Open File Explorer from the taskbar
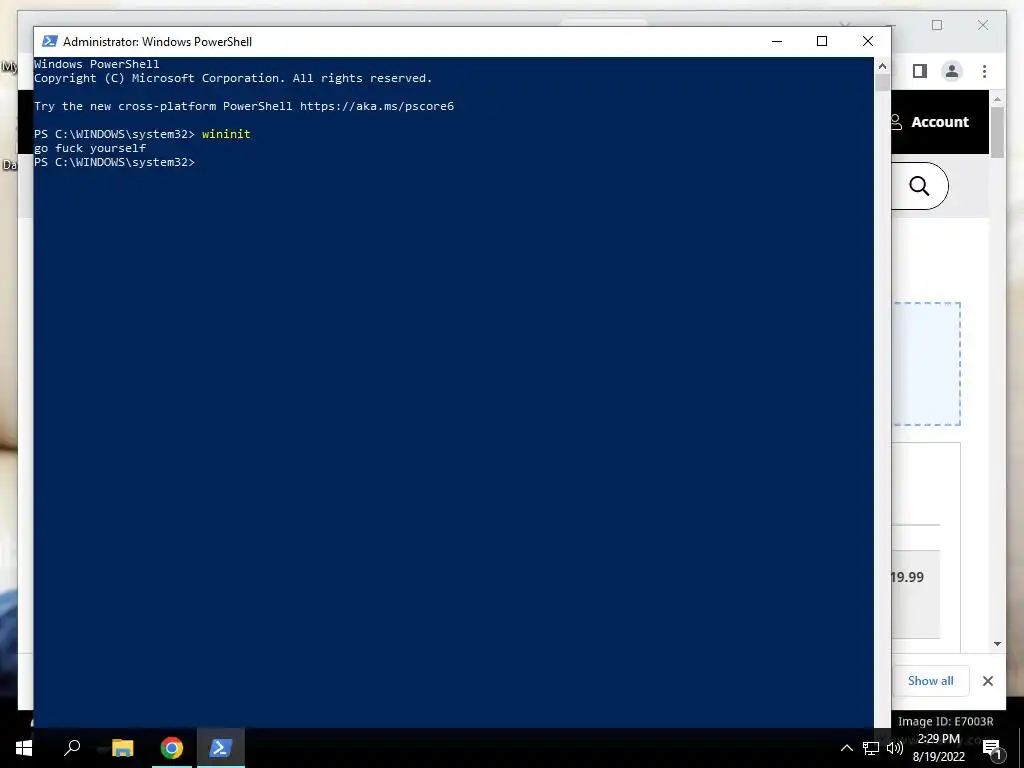 coord(122,748)
